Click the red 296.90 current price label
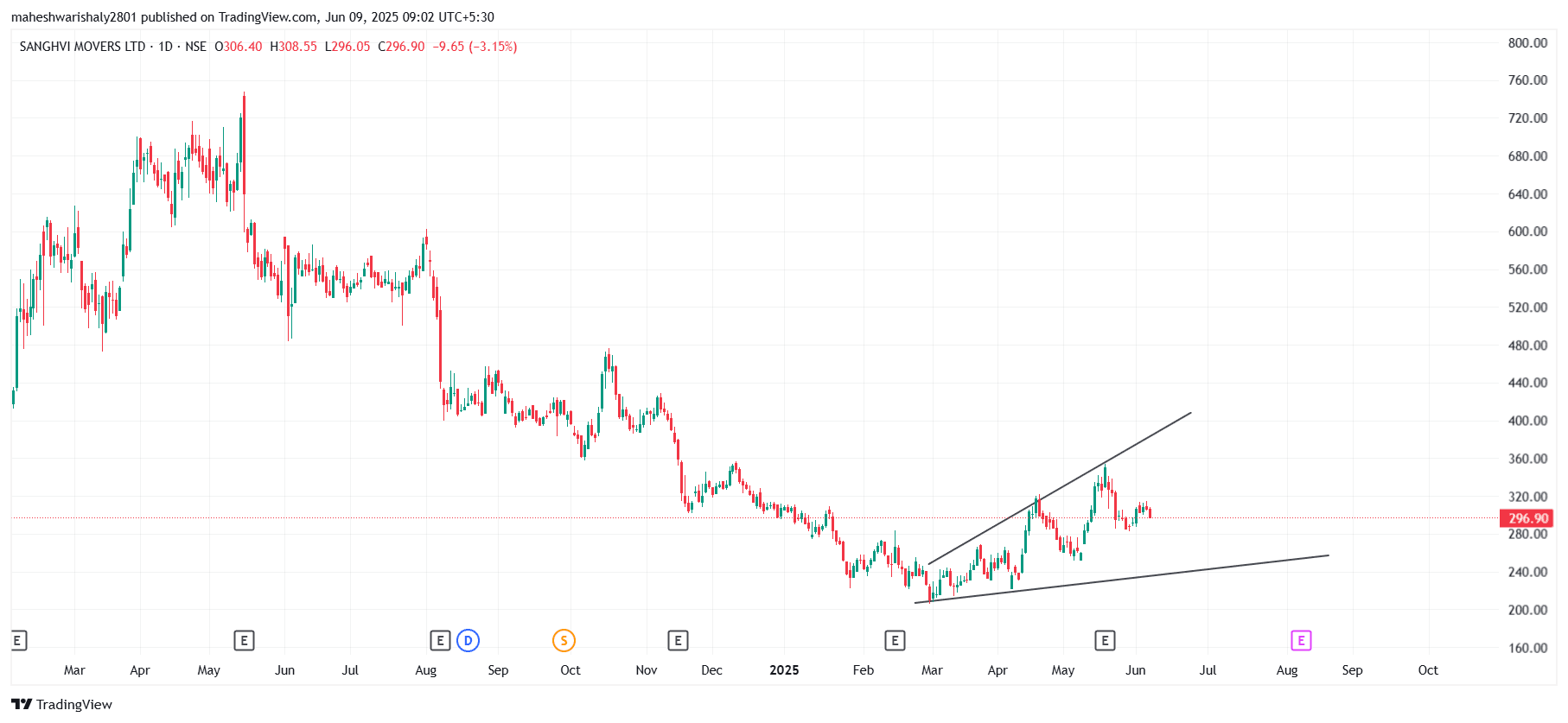 coord(1527,518)
